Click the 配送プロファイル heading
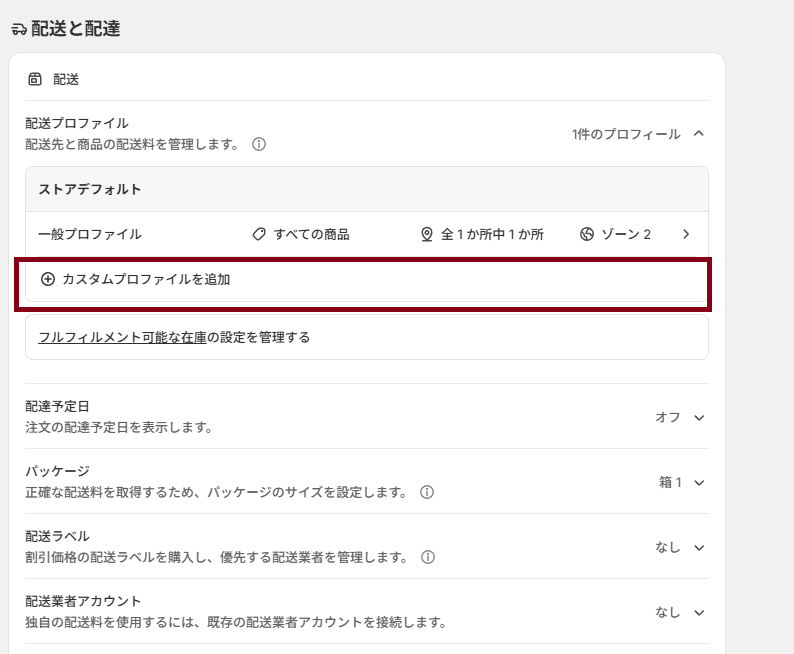This screenshot has width=794, height=654. [x=77, y=124]
